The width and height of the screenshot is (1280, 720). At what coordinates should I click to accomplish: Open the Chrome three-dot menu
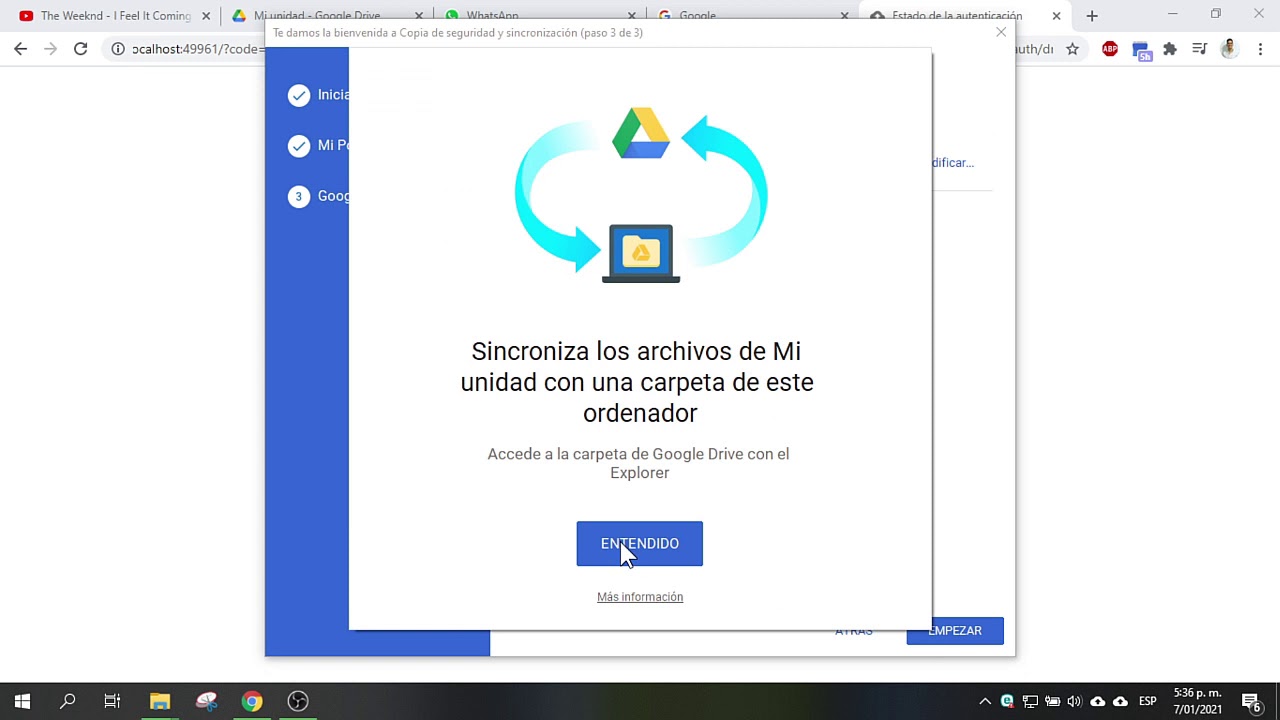(1260, 49)
